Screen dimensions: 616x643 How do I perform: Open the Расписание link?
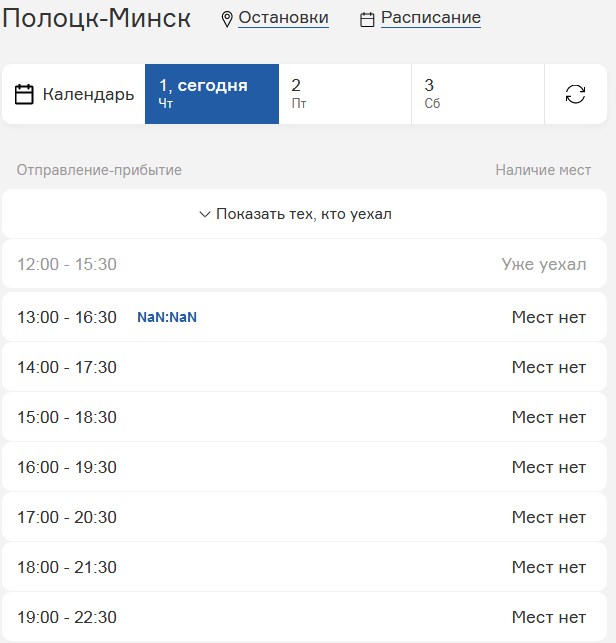(x=430, y=18)
